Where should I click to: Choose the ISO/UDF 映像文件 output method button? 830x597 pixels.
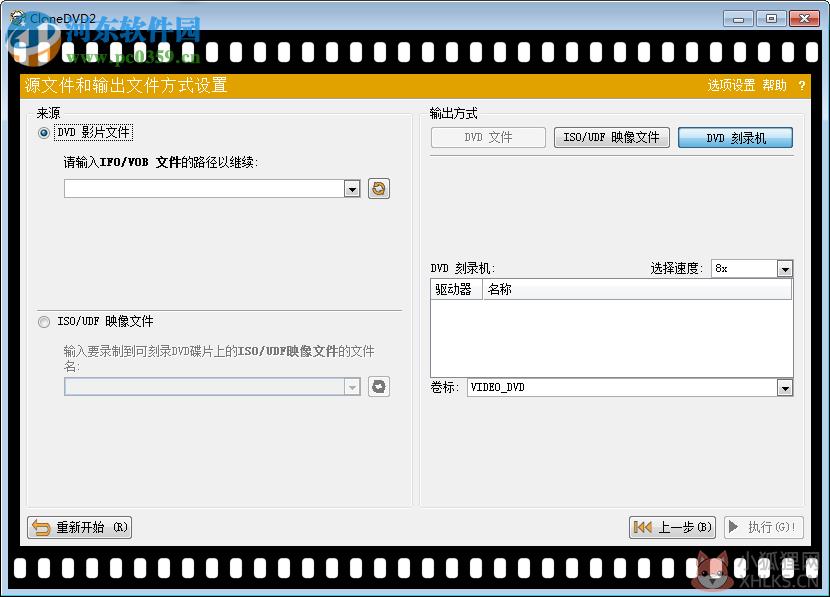[611, 138]
